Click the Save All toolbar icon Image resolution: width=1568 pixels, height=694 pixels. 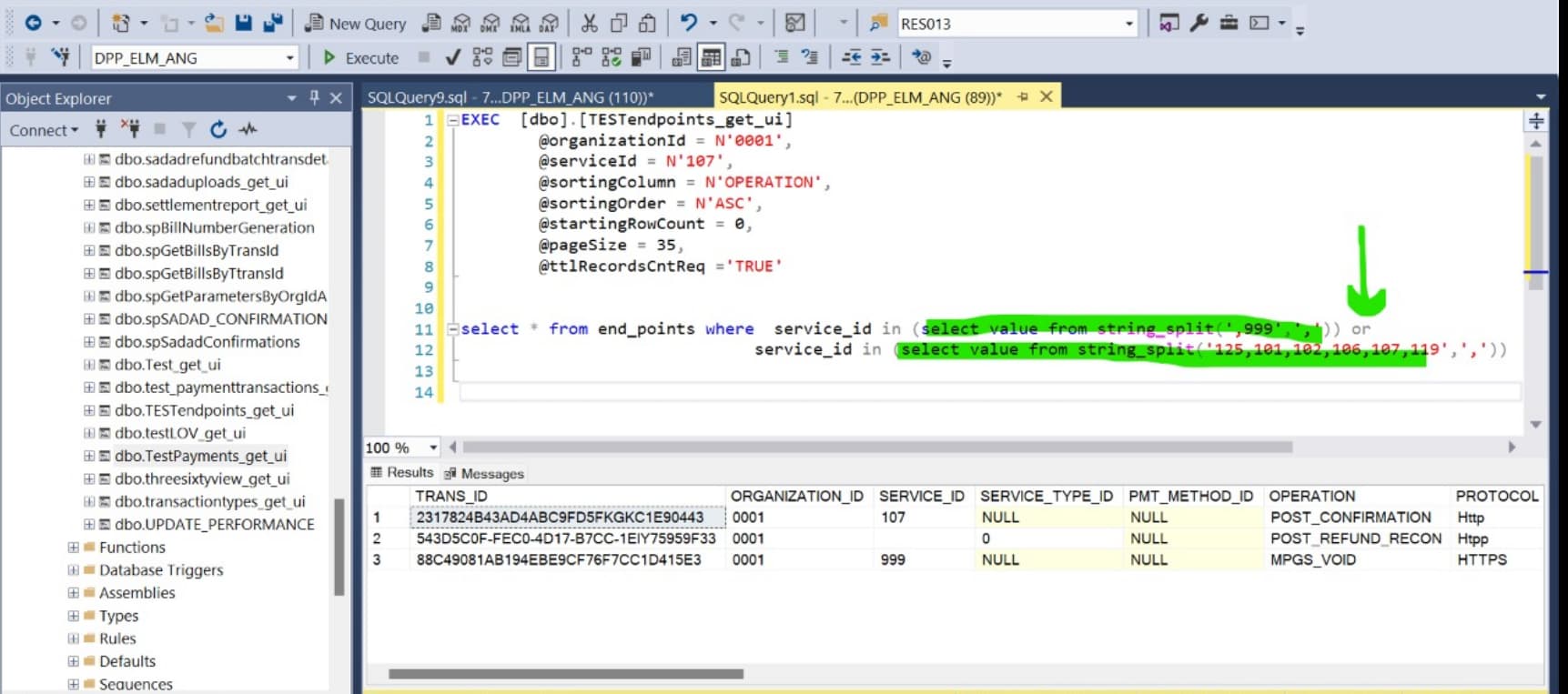coord(272,24)
